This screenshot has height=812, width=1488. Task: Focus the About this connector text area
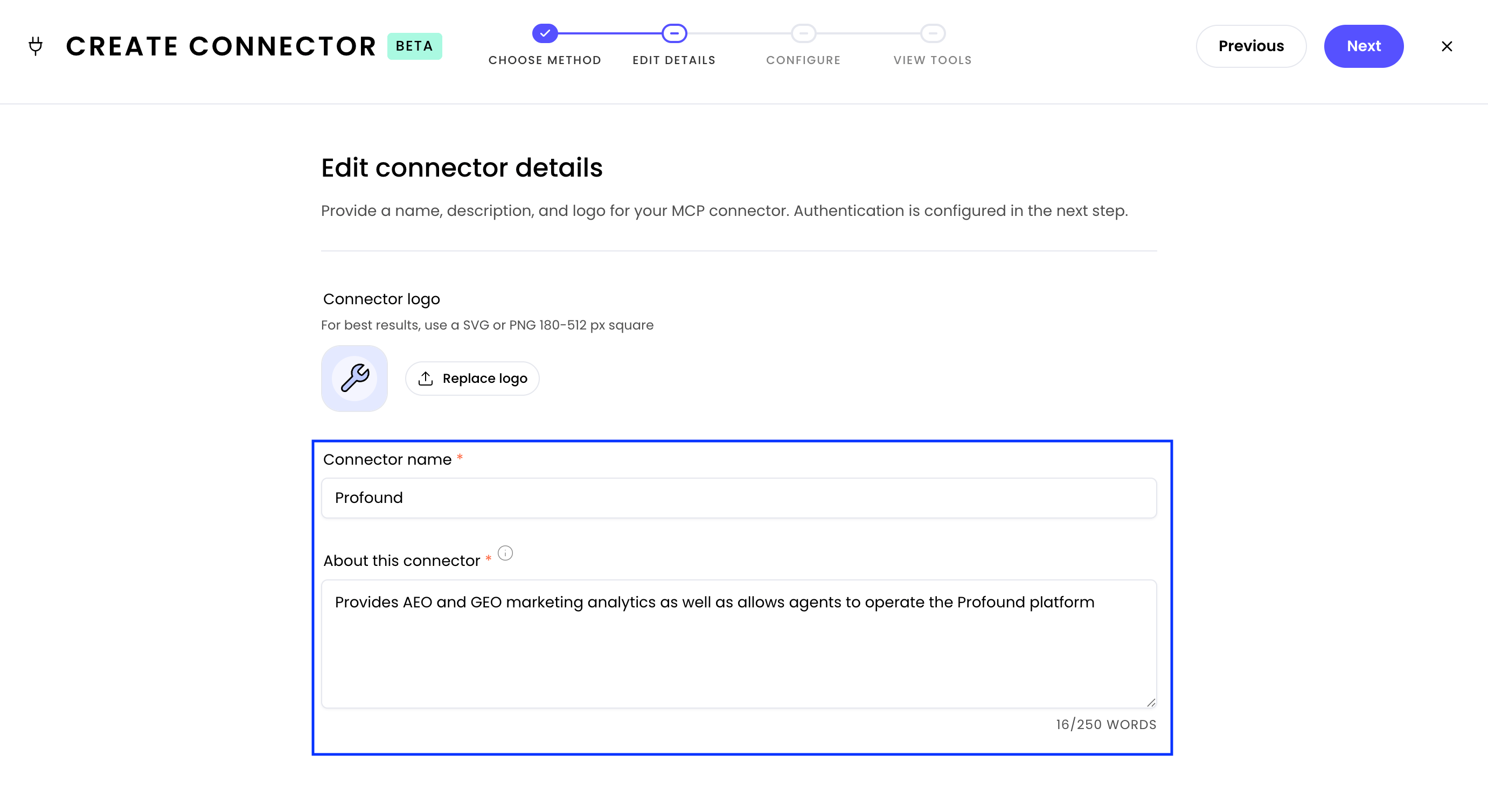click(739, 644)
